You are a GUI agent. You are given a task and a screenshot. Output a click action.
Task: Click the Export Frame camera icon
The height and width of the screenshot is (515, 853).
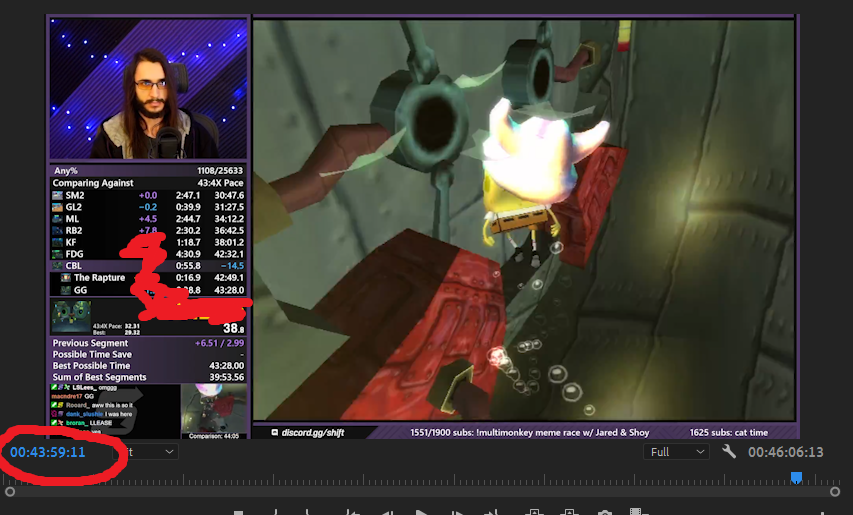[605, 512]
